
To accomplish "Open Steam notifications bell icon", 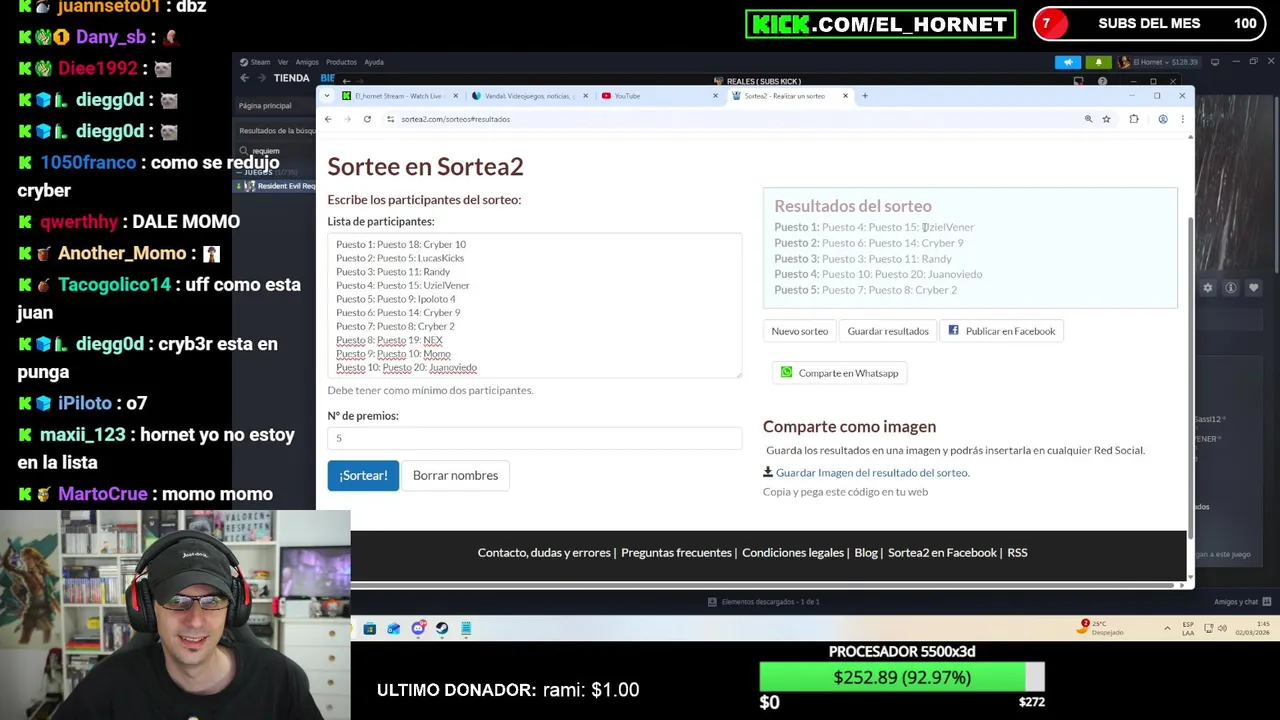I will tap(1099, 62).
